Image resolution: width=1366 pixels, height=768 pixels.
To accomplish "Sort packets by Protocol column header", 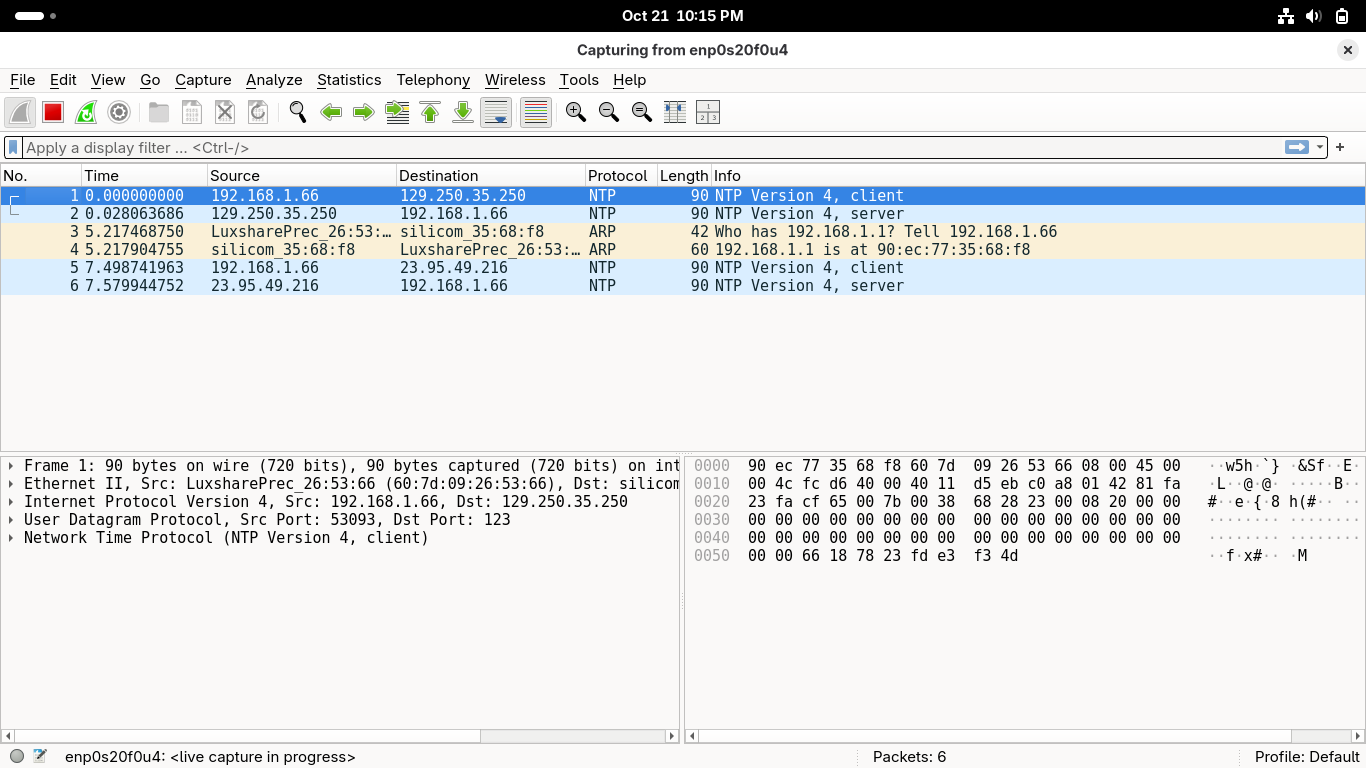I will [617, 176].
